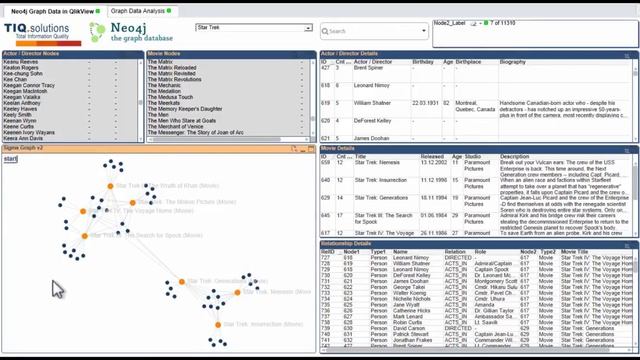Click the TIQ.solutions logo
This screenshot has width=640, height=360.
point(42,34)
